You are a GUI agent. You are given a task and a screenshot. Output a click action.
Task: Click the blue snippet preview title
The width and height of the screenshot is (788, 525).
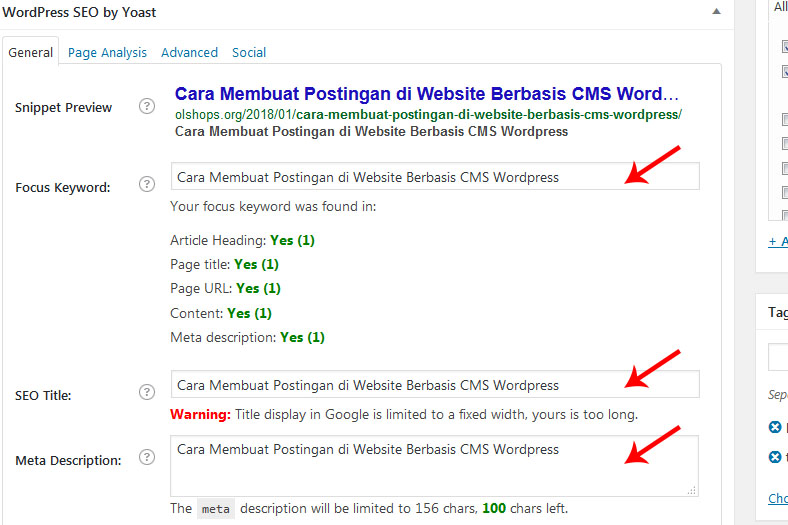(427, 94)
